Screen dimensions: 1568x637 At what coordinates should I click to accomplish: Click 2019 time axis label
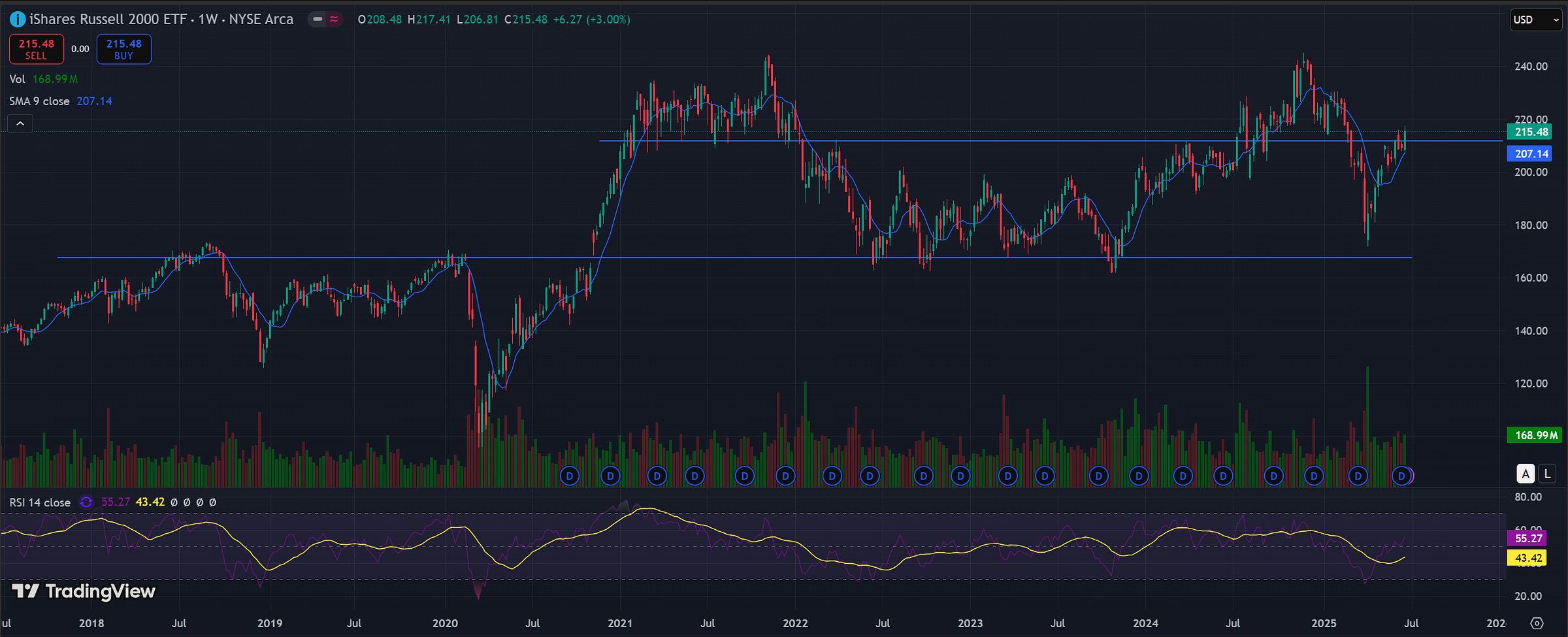270,623
